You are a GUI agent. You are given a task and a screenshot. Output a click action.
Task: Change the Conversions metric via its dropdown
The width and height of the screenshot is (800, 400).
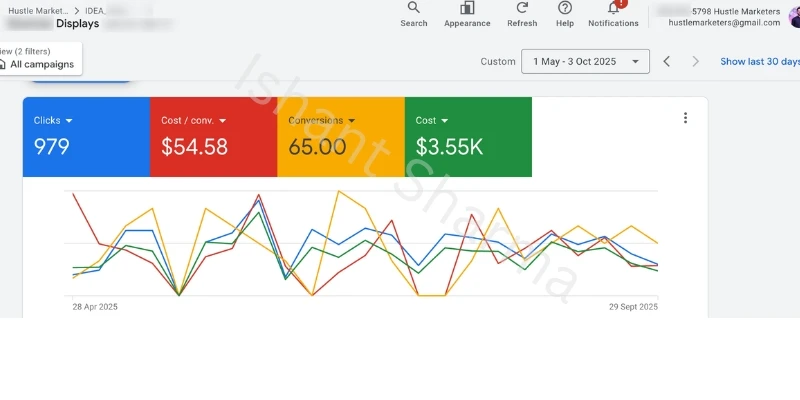pos(350,121)
